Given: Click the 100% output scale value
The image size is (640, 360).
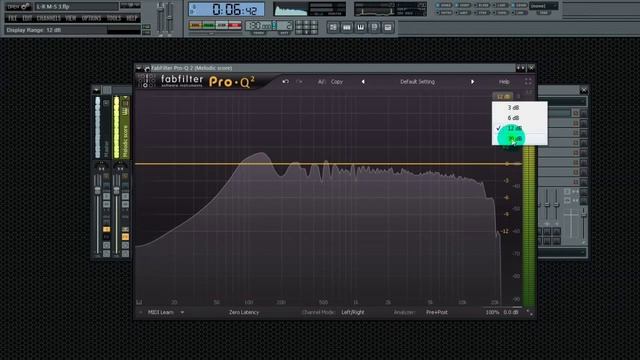Looking at the screenshot, I should [x=492, y=312].
